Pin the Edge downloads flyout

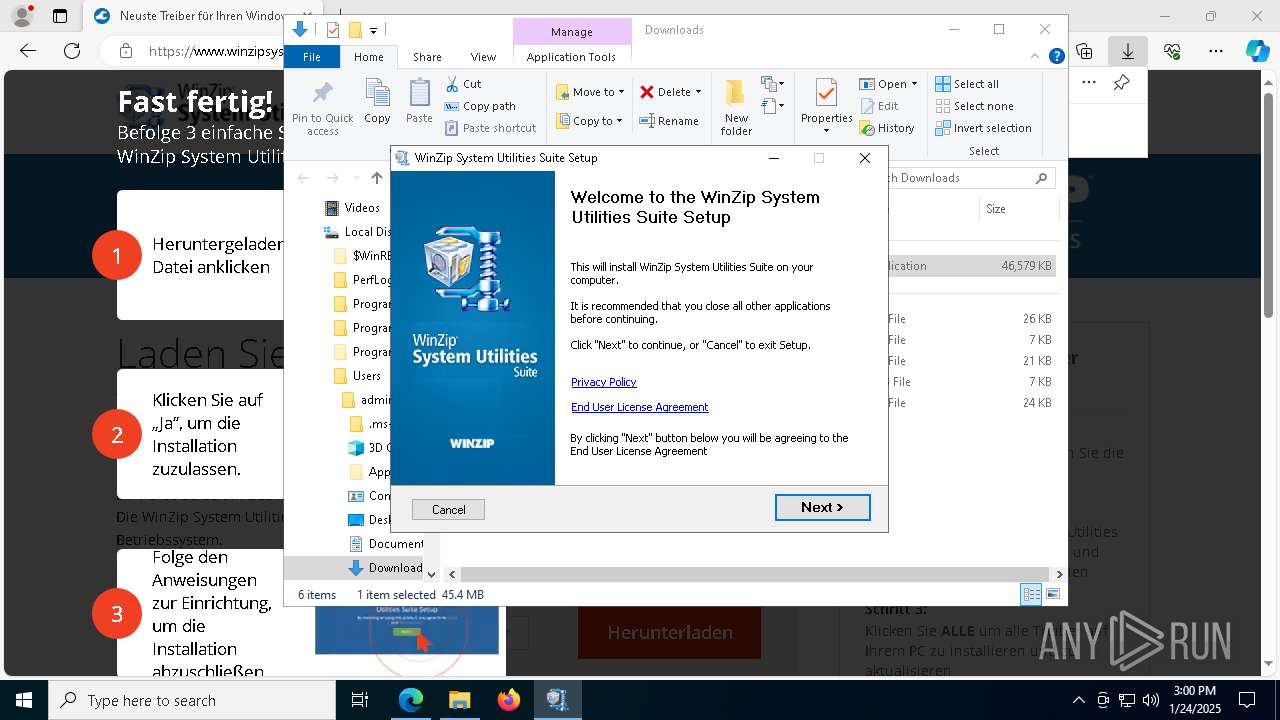click(1121, 83)
